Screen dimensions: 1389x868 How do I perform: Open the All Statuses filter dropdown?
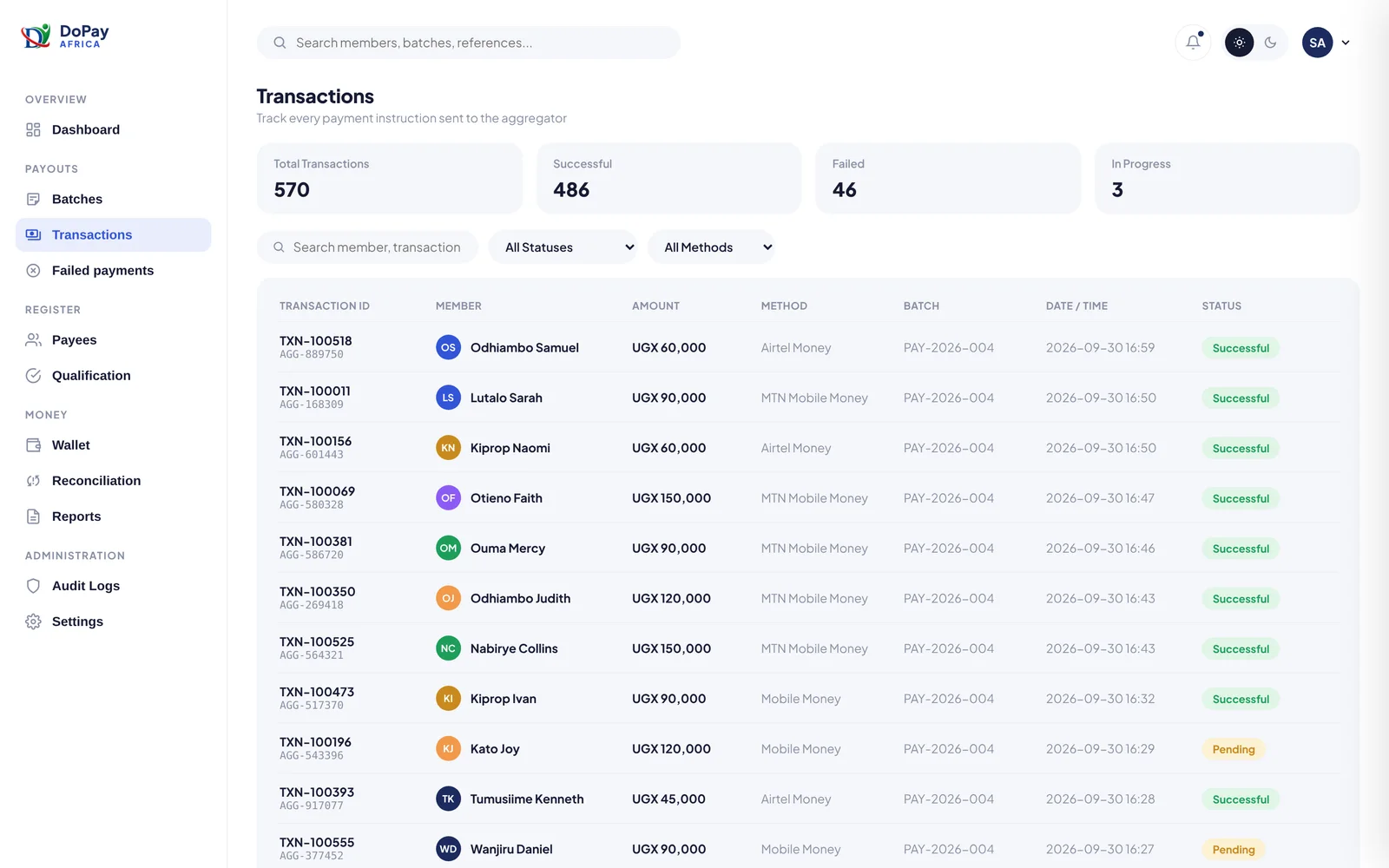pyautogui.click(x=563, y=247)
